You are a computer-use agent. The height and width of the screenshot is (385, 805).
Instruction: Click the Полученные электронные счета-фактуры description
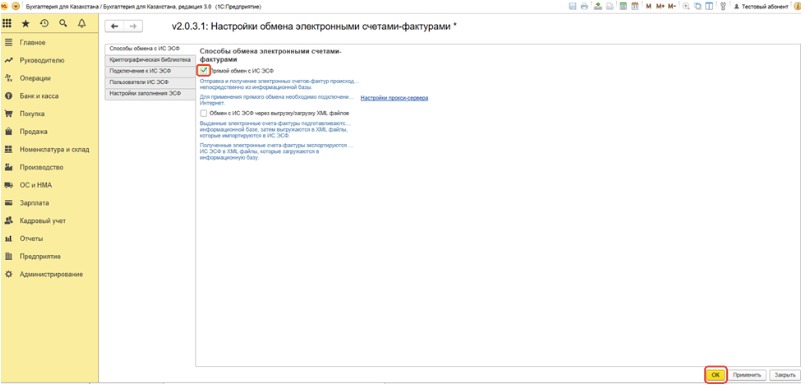[x=276, y=151]
